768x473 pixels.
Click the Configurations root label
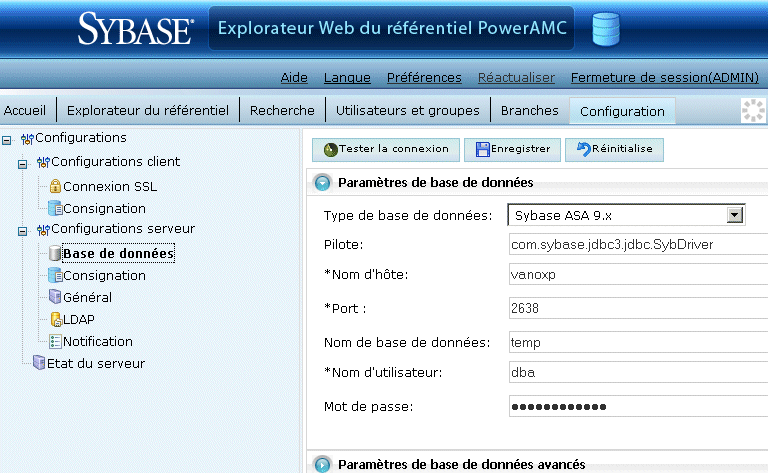pyautogui.click(x=81, y=138)
